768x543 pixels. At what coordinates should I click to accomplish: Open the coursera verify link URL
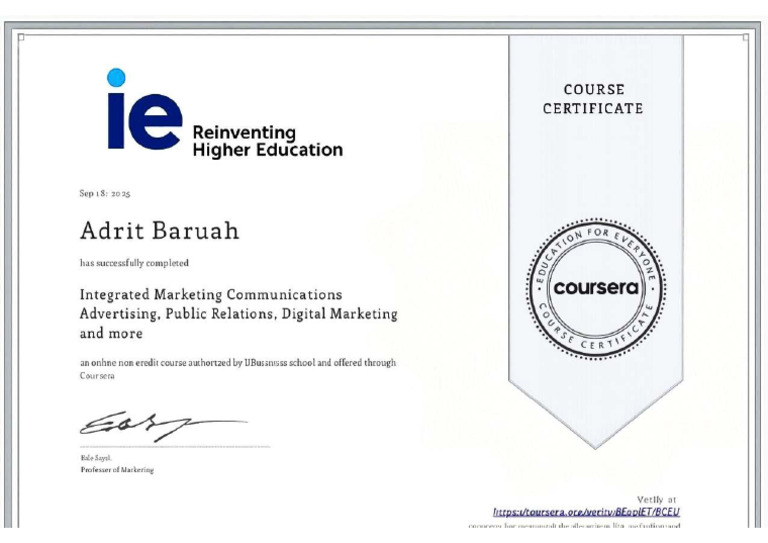tap(586, 512)
